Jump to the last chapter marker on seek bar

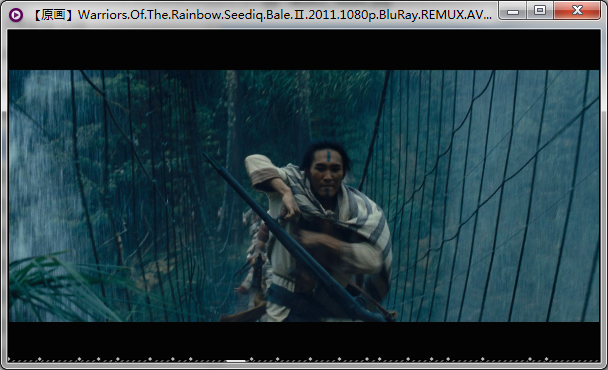click(546, 359)
